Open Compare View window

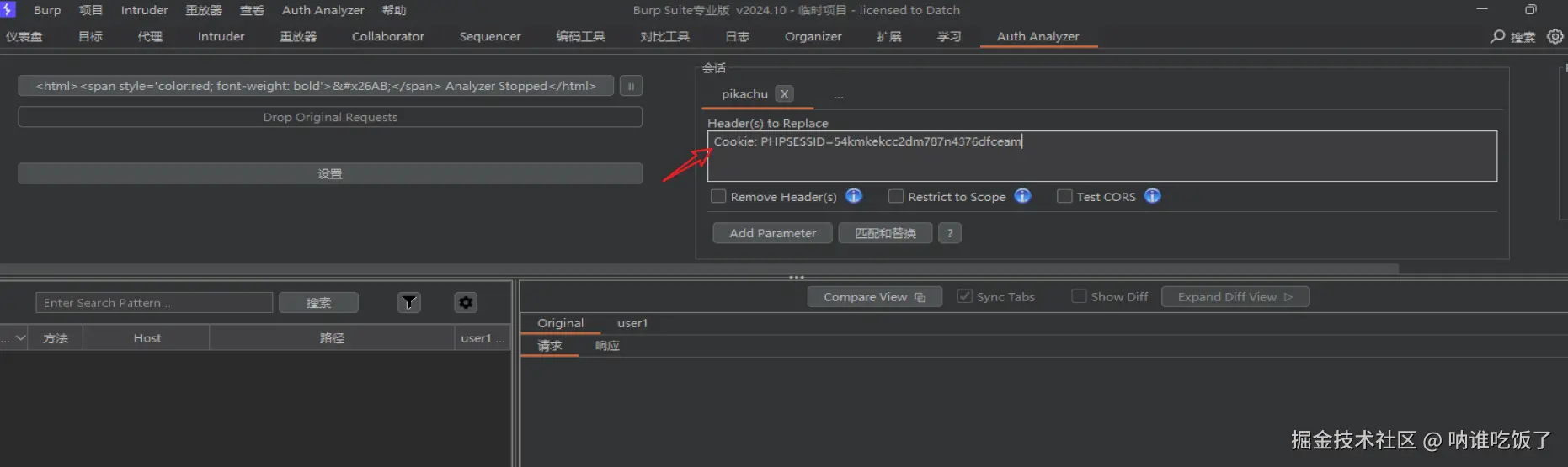click(874, 296)
